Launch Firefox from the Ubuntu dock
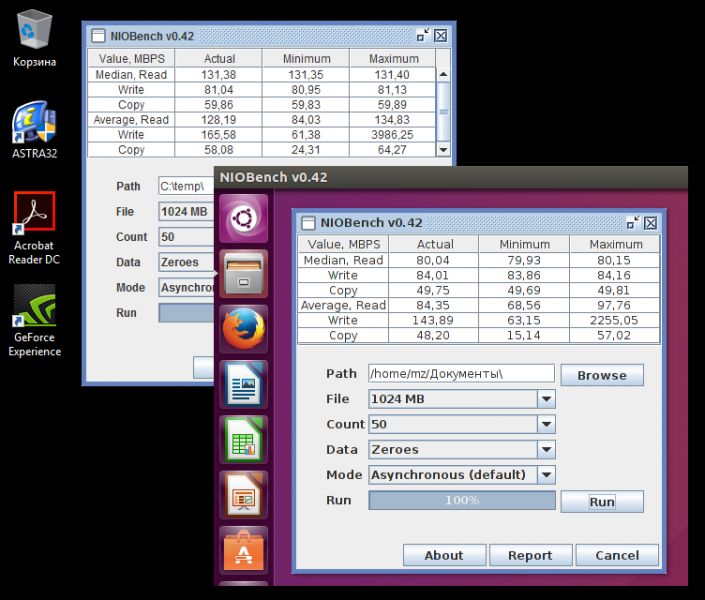 pyautogui.click(x=244, y=329)
